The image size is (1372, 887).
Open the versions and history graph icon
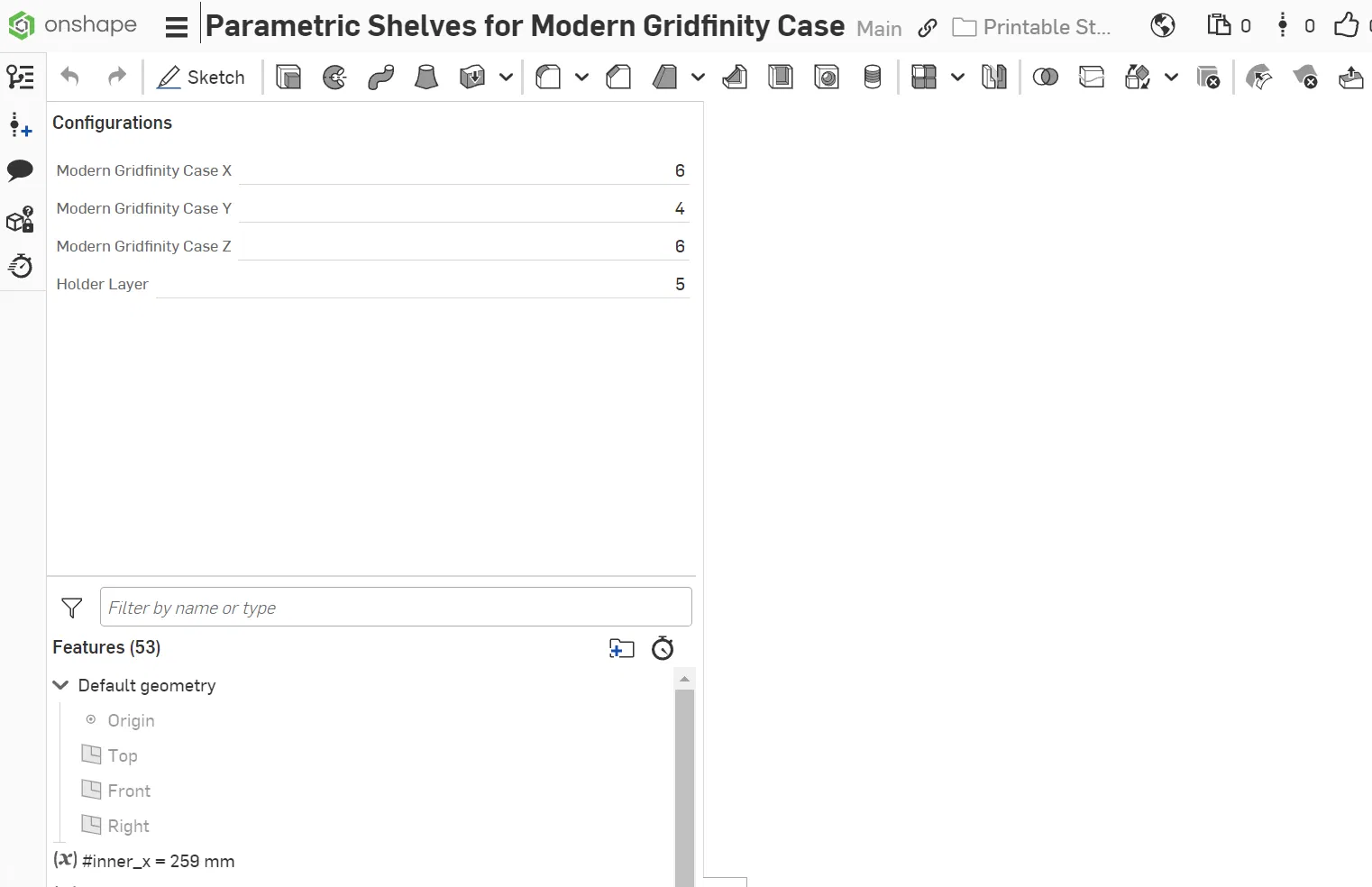(1283, 25)
